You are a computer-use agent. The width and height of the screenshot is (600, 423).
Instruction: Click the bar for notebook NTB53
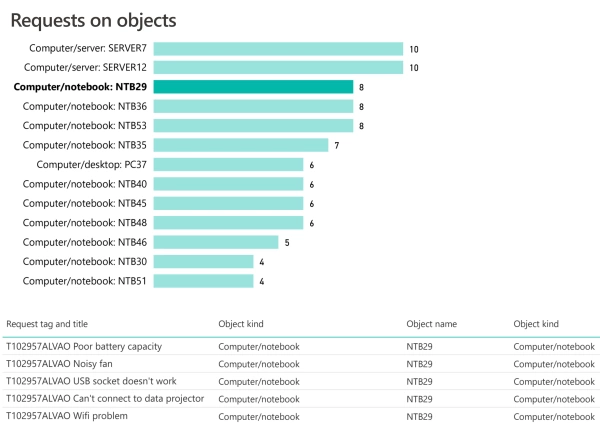pyautogui.click(x=253, y=125)
